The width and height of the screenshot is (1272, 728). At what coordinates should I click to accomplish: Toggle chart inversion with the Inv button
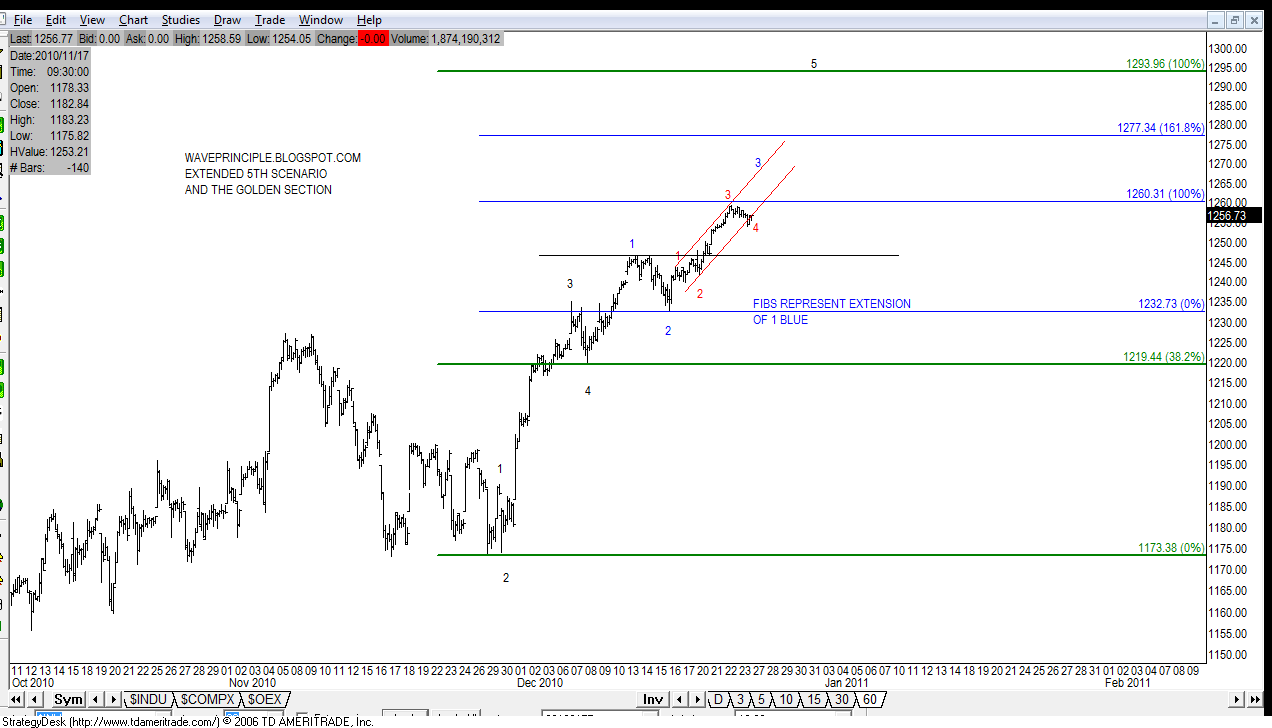[652, 699]
